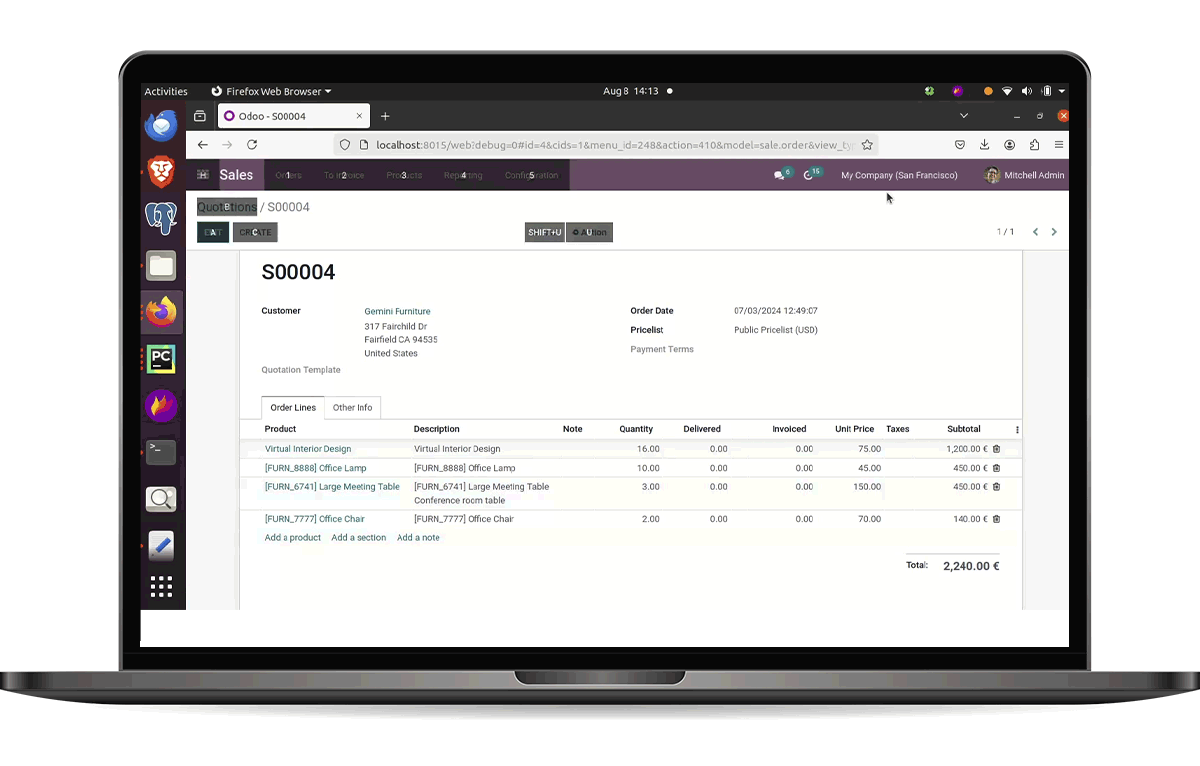
Task: List all tabs dropdown in Firefox
Action: click(964, 116)
